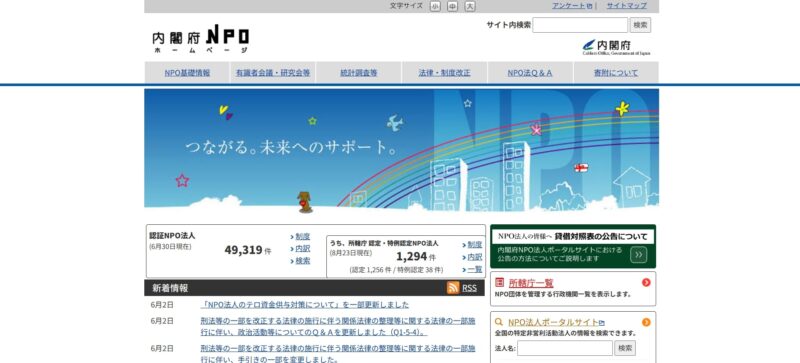
Task: Open 内訳 link under 認定・特例認定NPO法人
Action: click(474, 257)
